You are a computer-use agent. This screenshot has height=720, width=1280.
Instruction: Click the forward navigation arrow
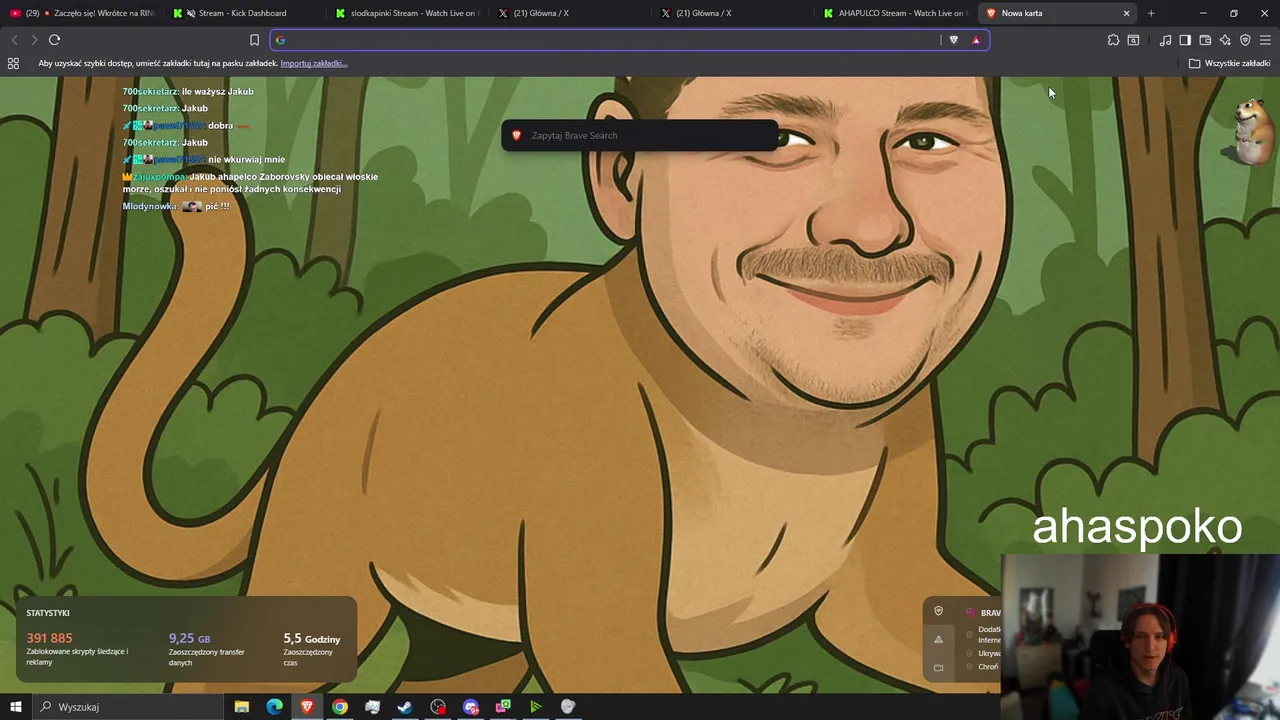34,40
